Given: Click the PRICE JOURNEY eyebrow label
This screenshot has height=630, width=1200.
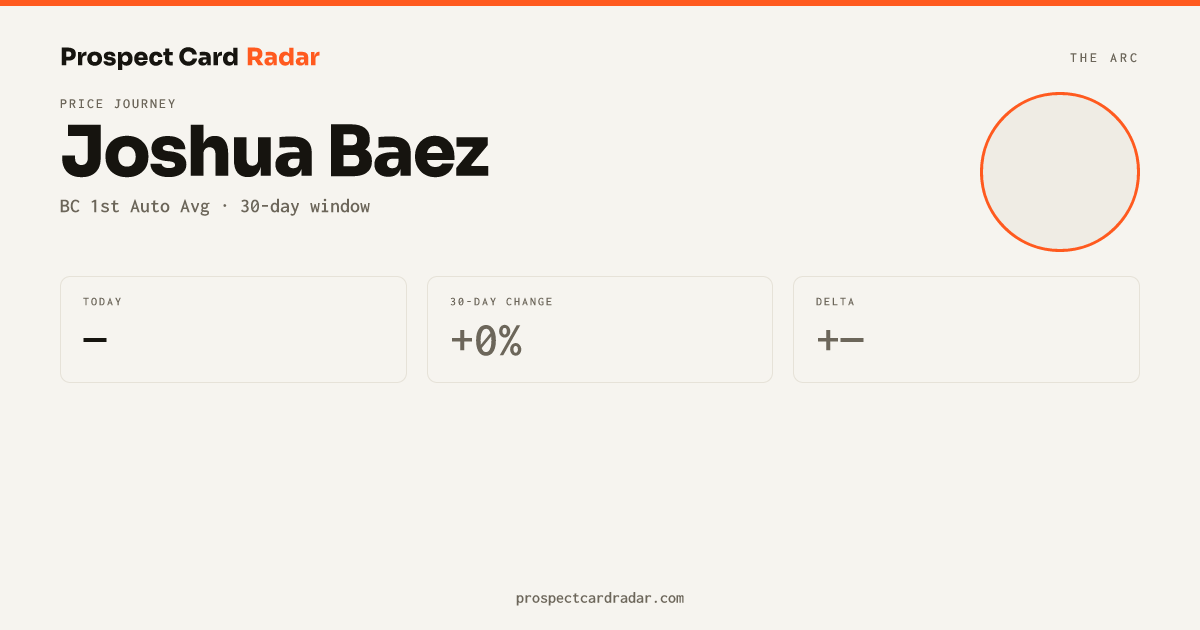Looking at the screenshot, I should (118, 104).
